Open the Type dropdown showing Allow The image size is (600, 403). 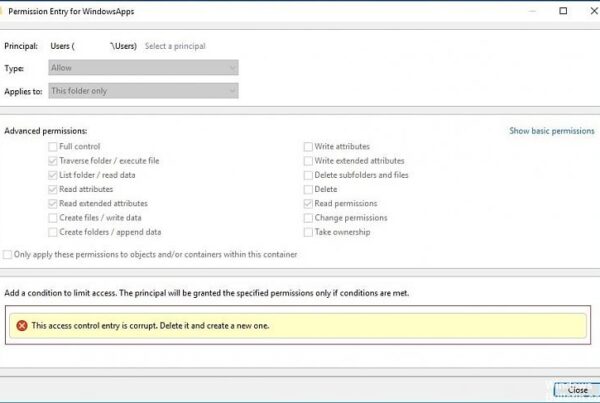tap(143, 68)
